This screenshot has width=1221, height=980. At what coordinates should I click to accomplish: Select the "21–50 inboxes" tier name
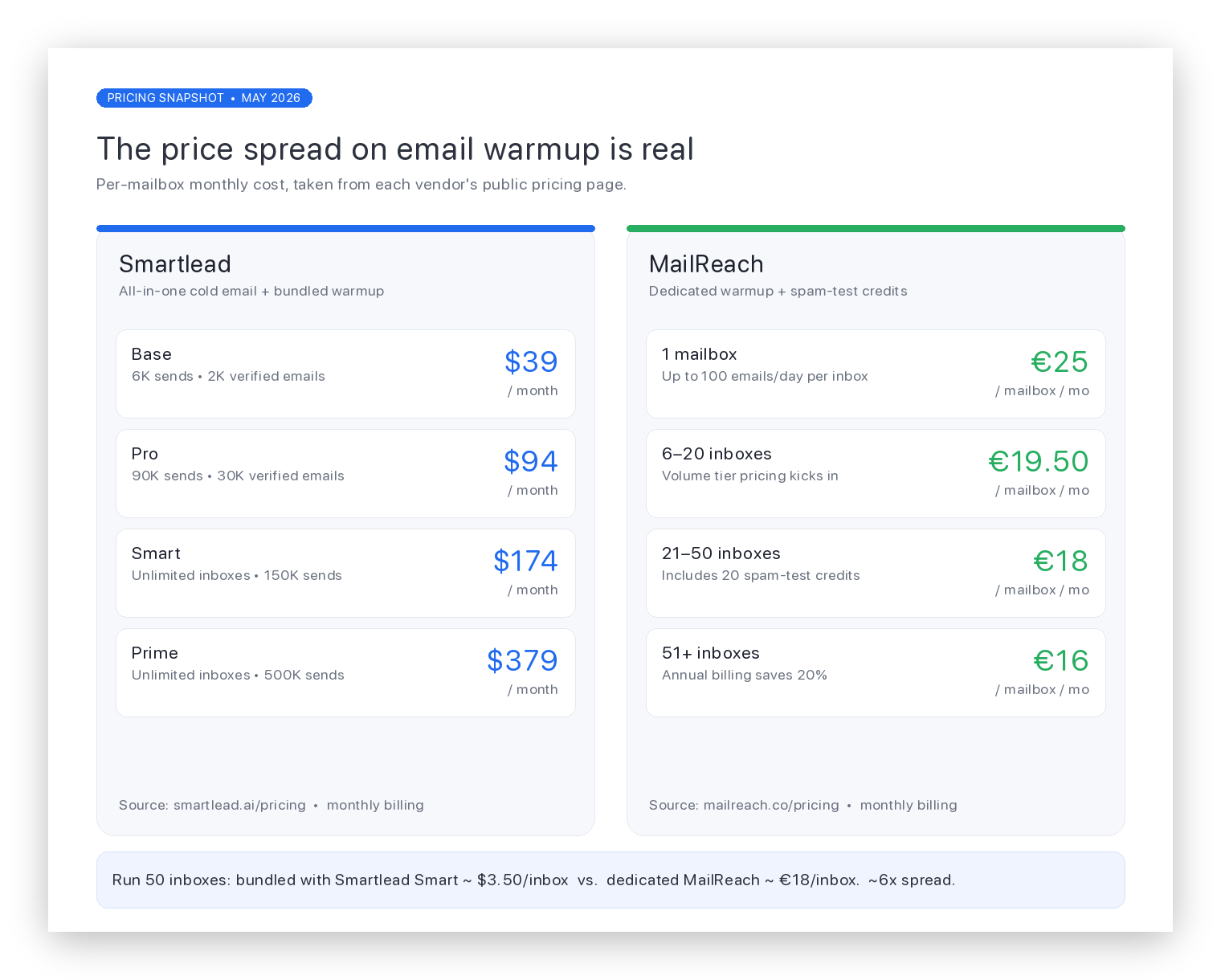pos(721,553)
